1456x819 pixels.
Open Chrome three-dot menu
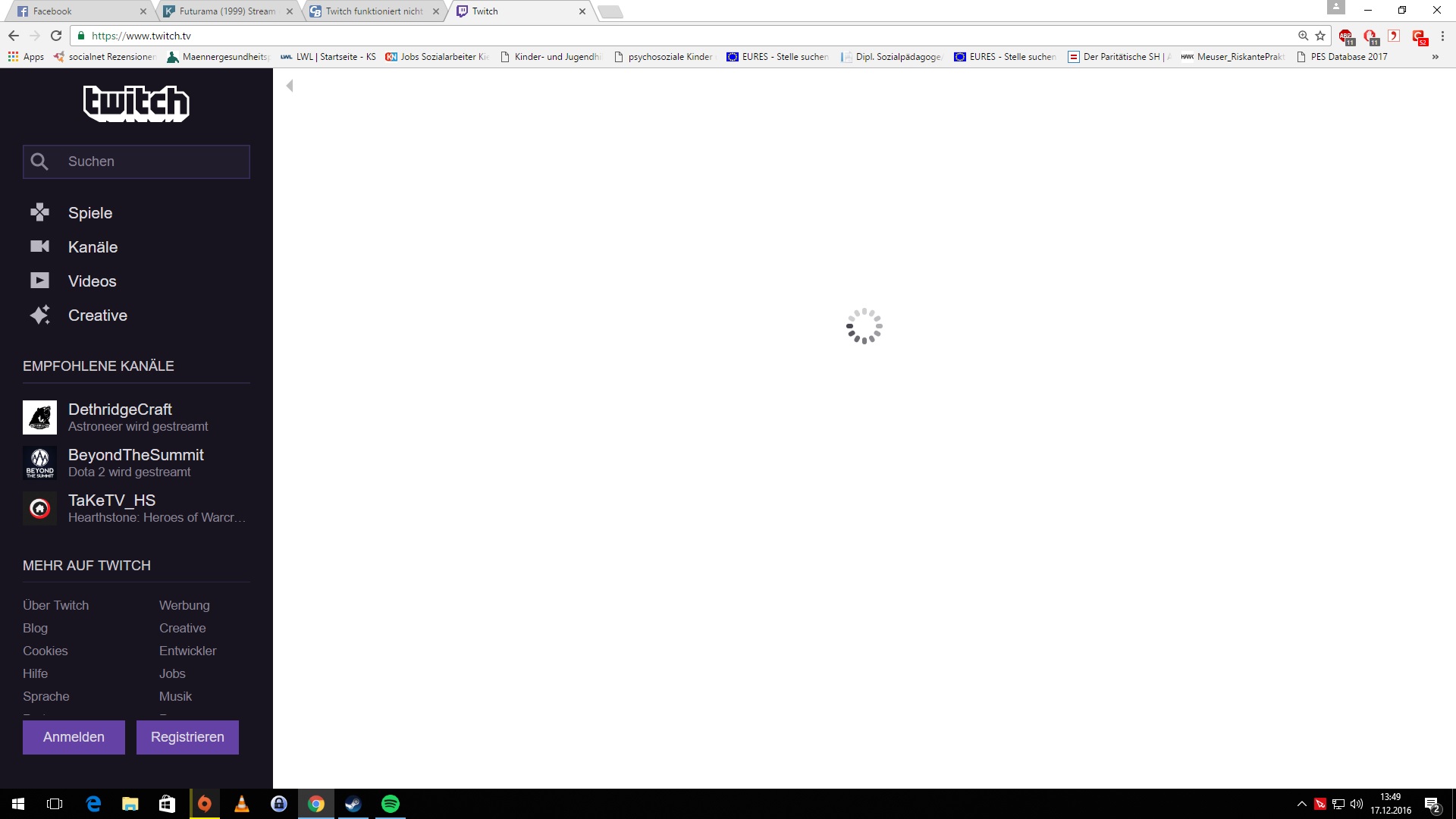point(1442,36)
